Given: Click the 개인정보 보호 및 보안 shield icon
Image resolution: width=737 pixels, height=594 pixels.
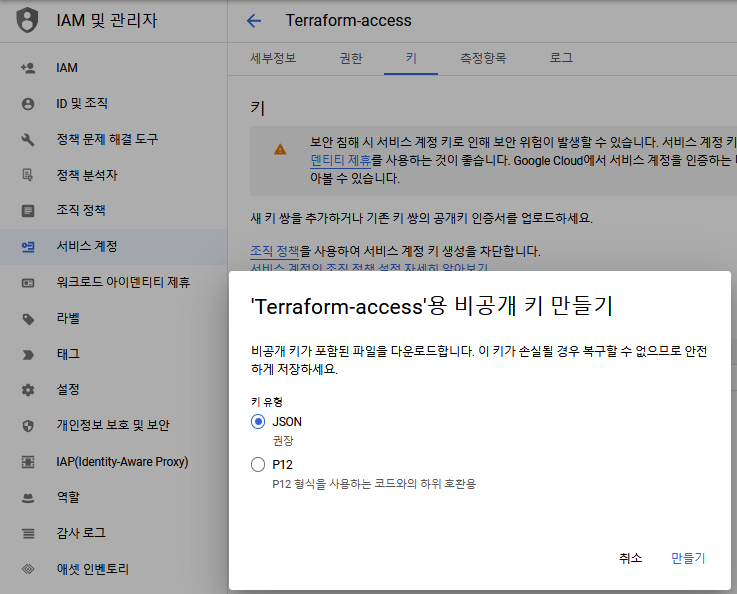Looking at the screenshot, I should click(x=28, y=426).
